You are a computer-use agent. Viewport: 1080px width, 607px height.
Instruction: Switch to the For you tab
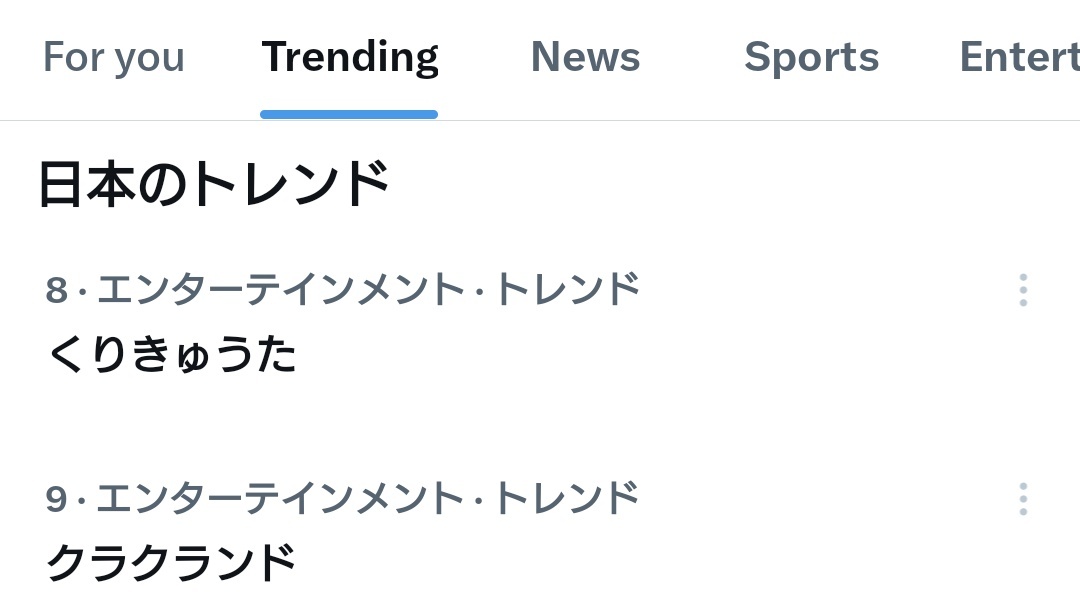click(x=113, y=57)
